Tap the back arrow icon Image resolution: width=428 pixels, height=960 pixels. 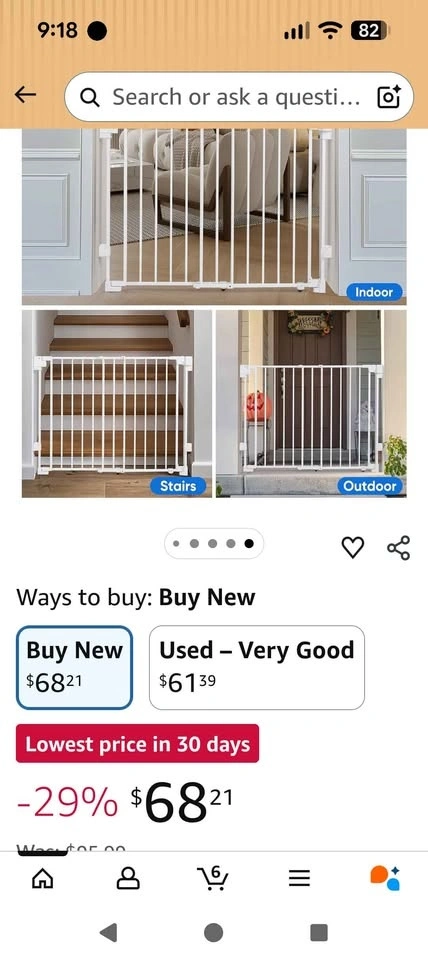tap(26, 95)
